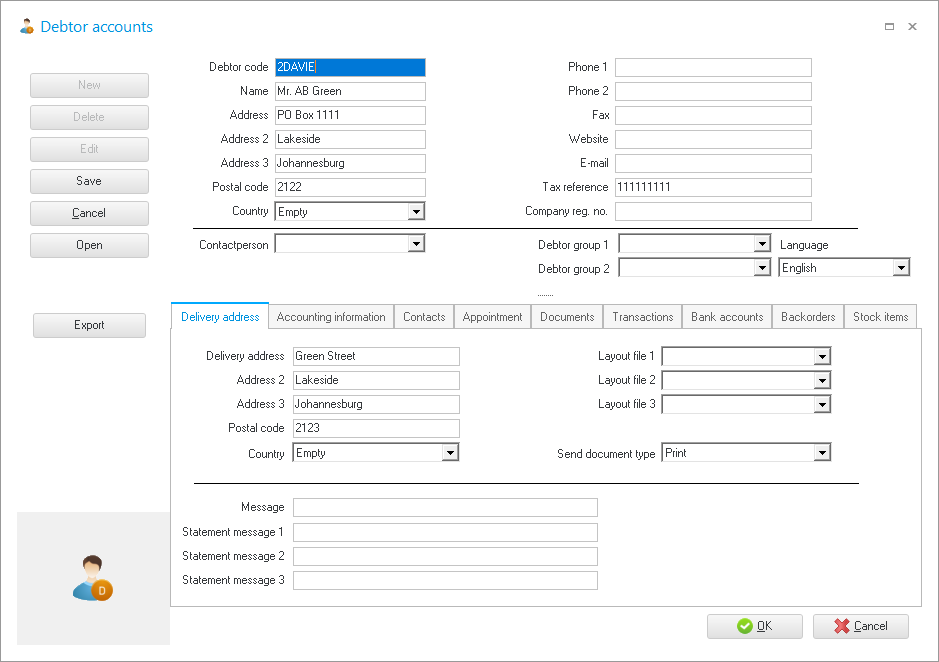939x662 pixels.
Task: Click the debtor avatar icon in title bar
Action: click(x=27, y=27)
